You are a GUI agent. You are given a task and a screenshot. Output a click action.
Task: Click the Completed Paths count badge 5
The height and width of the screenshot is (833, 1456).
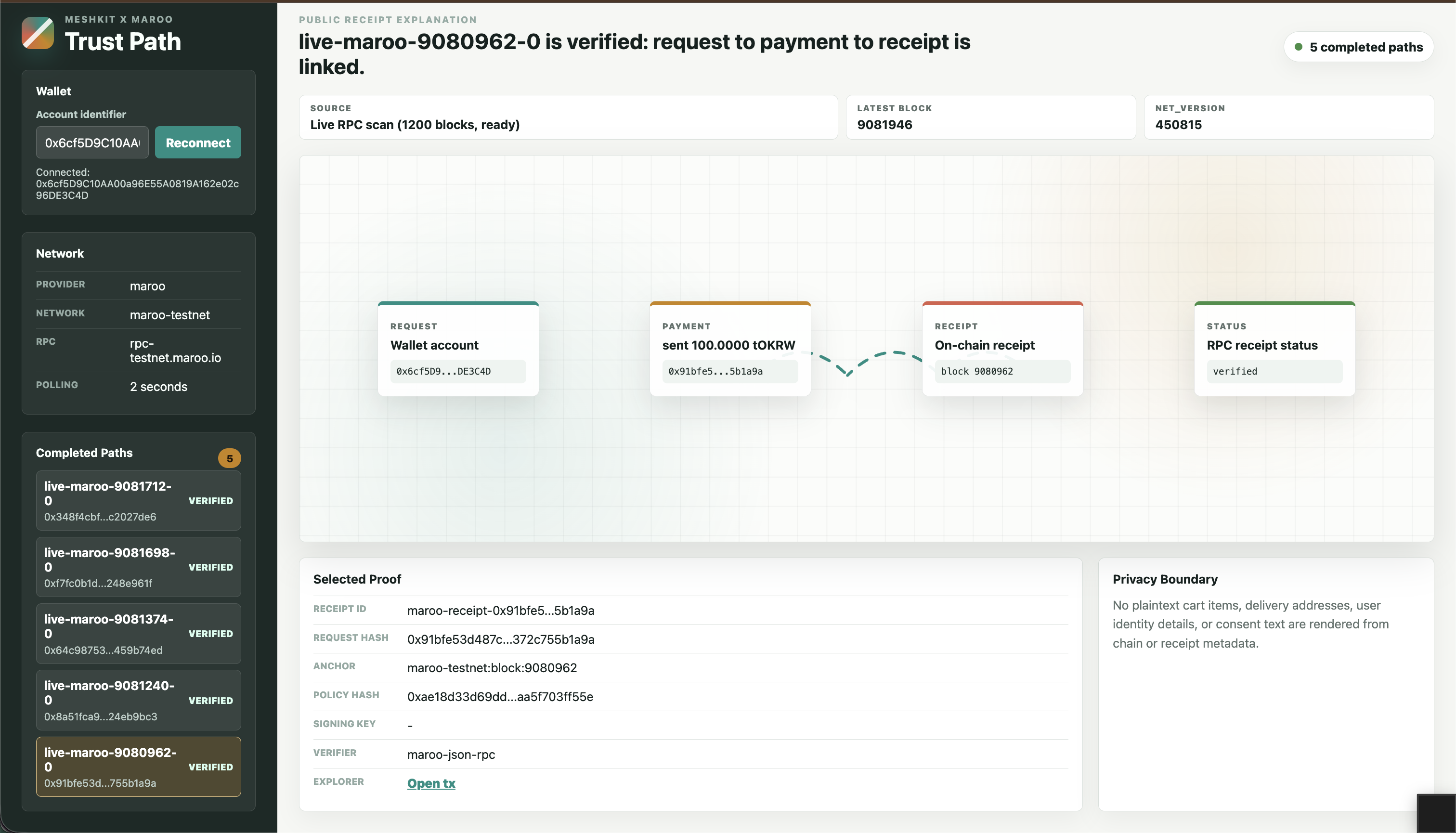[229, 458]
